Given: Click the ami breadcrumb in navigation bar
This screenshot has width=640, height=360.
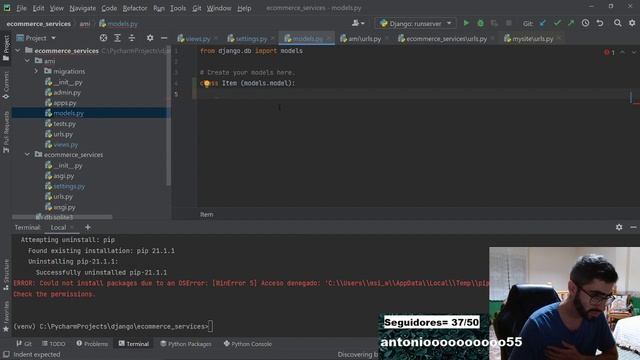Looking at the screenshot, I should point(84,24).
